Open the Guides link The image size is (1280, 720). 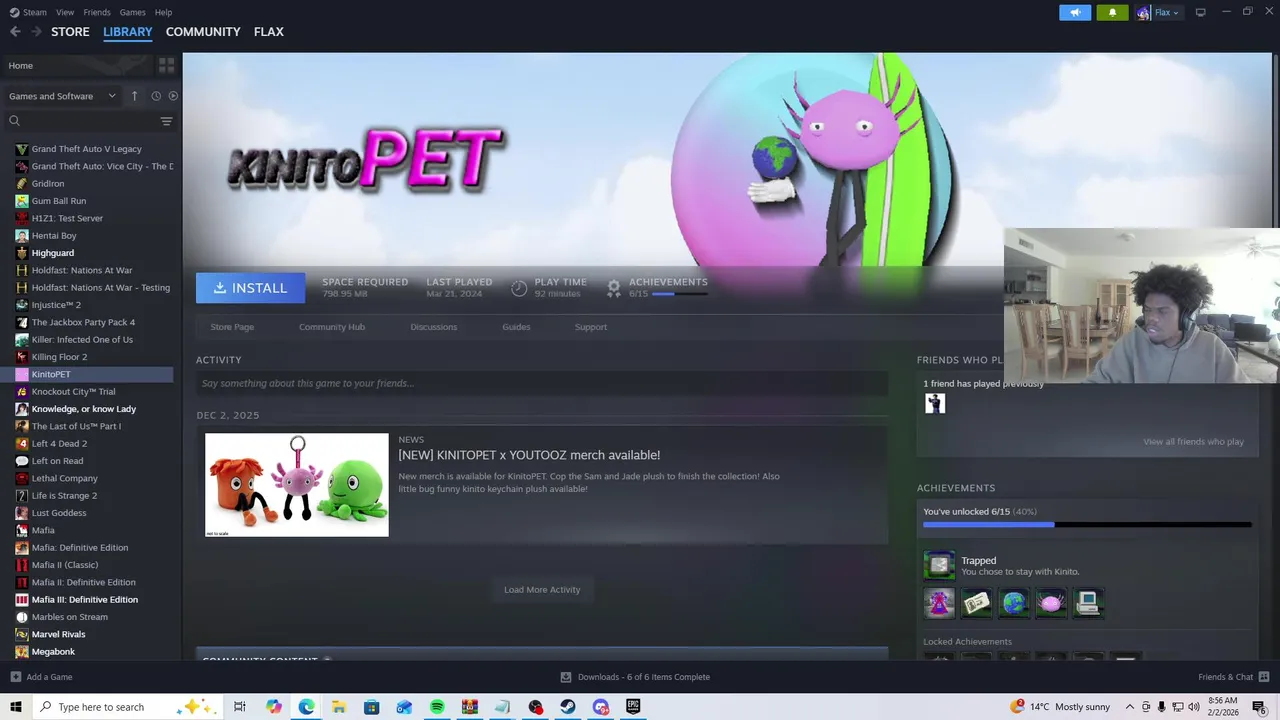(516, 327)
